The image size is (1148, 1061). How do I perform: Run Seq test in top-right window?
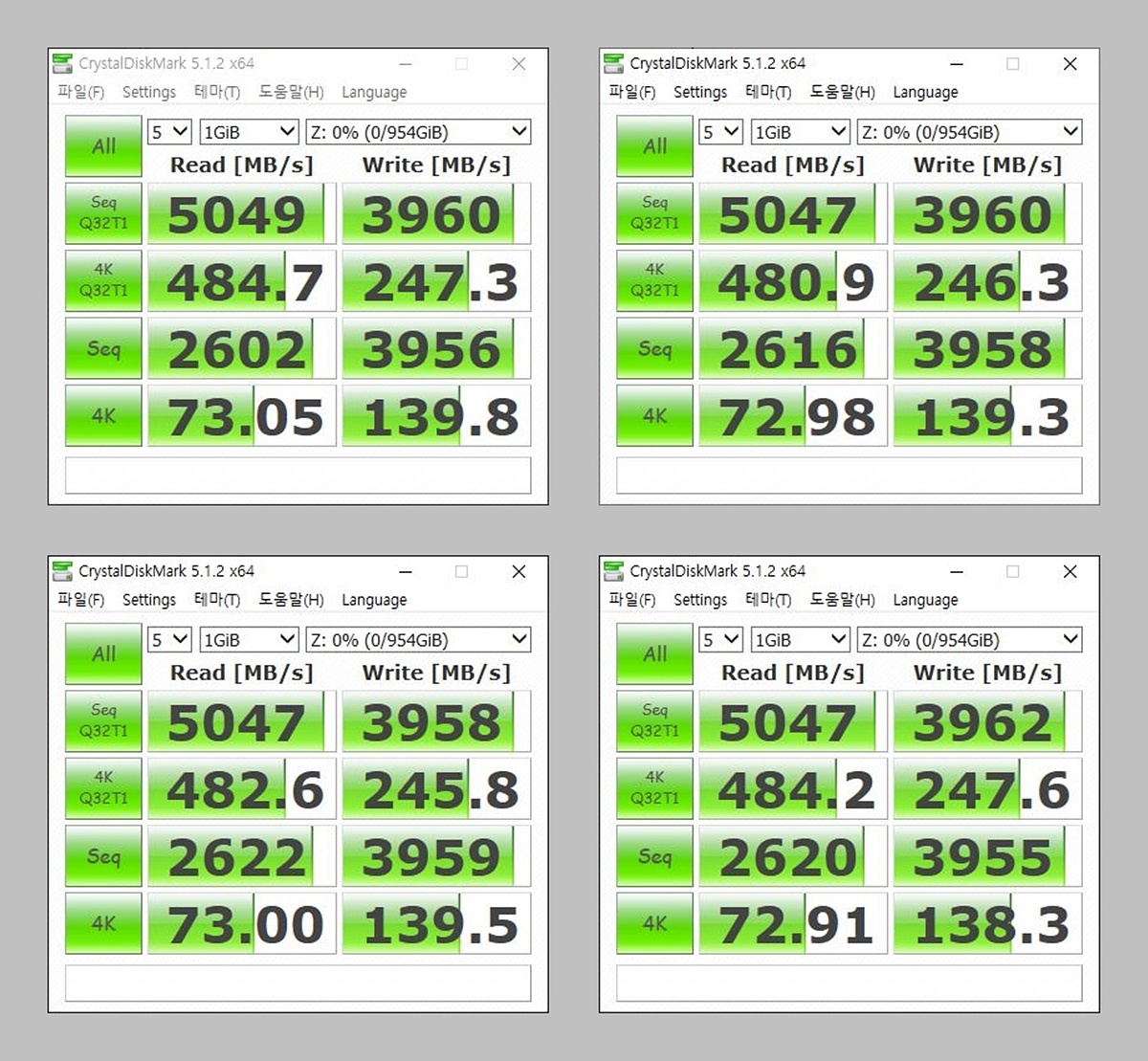[654, 348]
